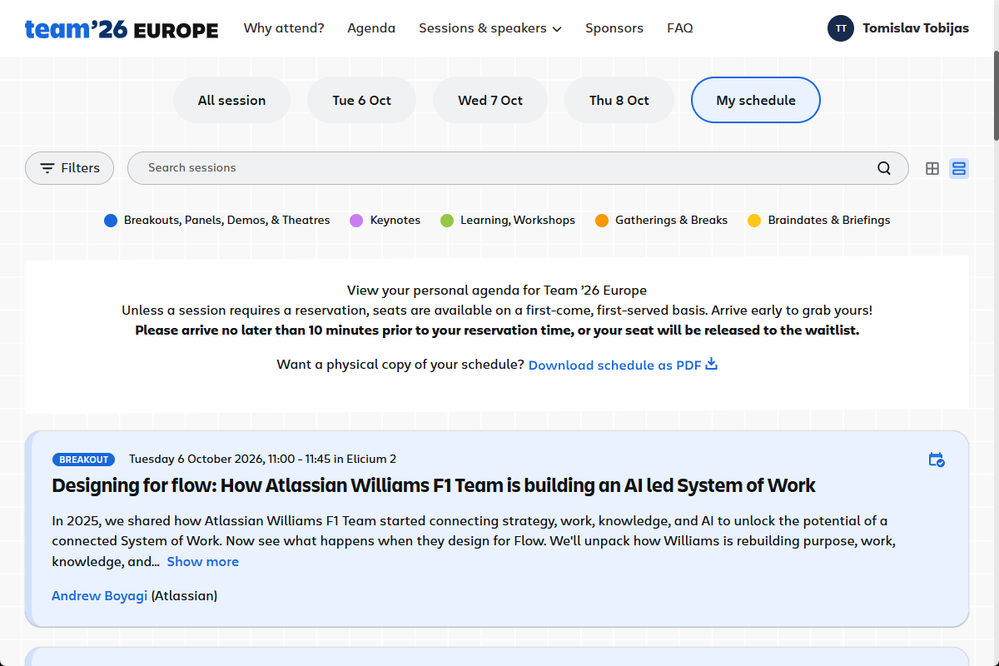
Task: Click the Braindates & Briefings legend label
Action: (x=829, y=221)
